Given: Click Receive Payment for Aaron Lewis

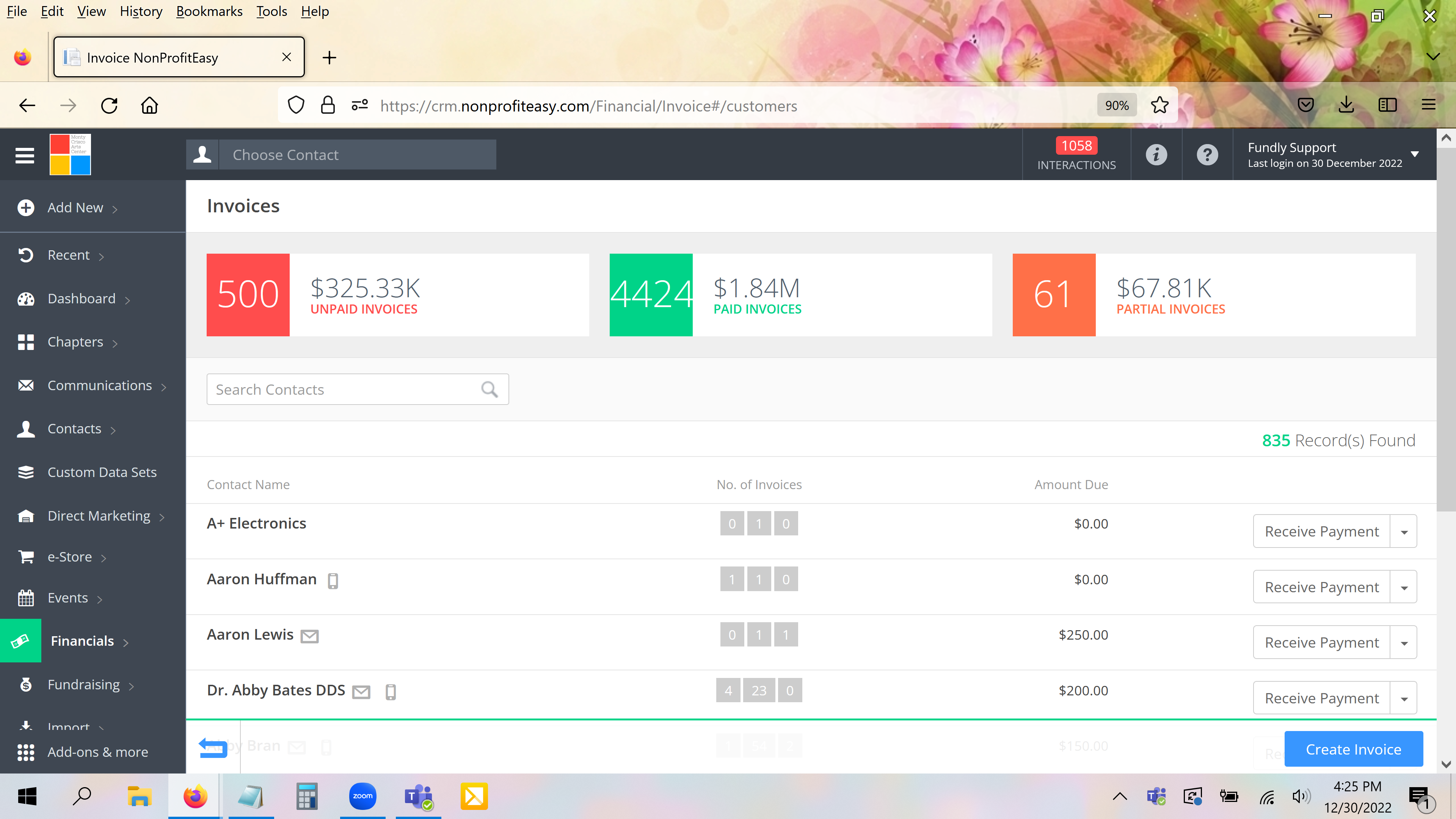Looking at the screenshot, I should tap(1321, 642).
